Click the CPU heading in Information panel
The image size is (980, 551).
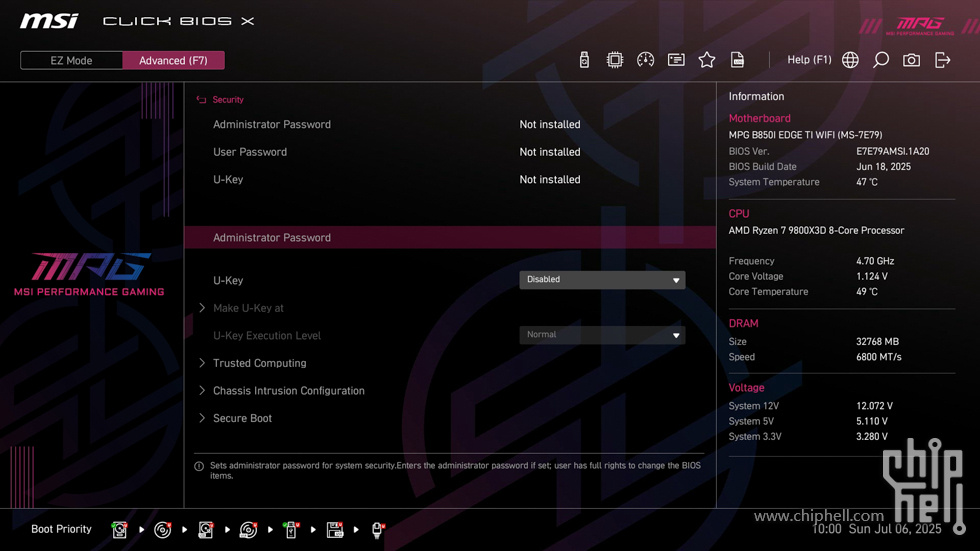pos(739,214)
